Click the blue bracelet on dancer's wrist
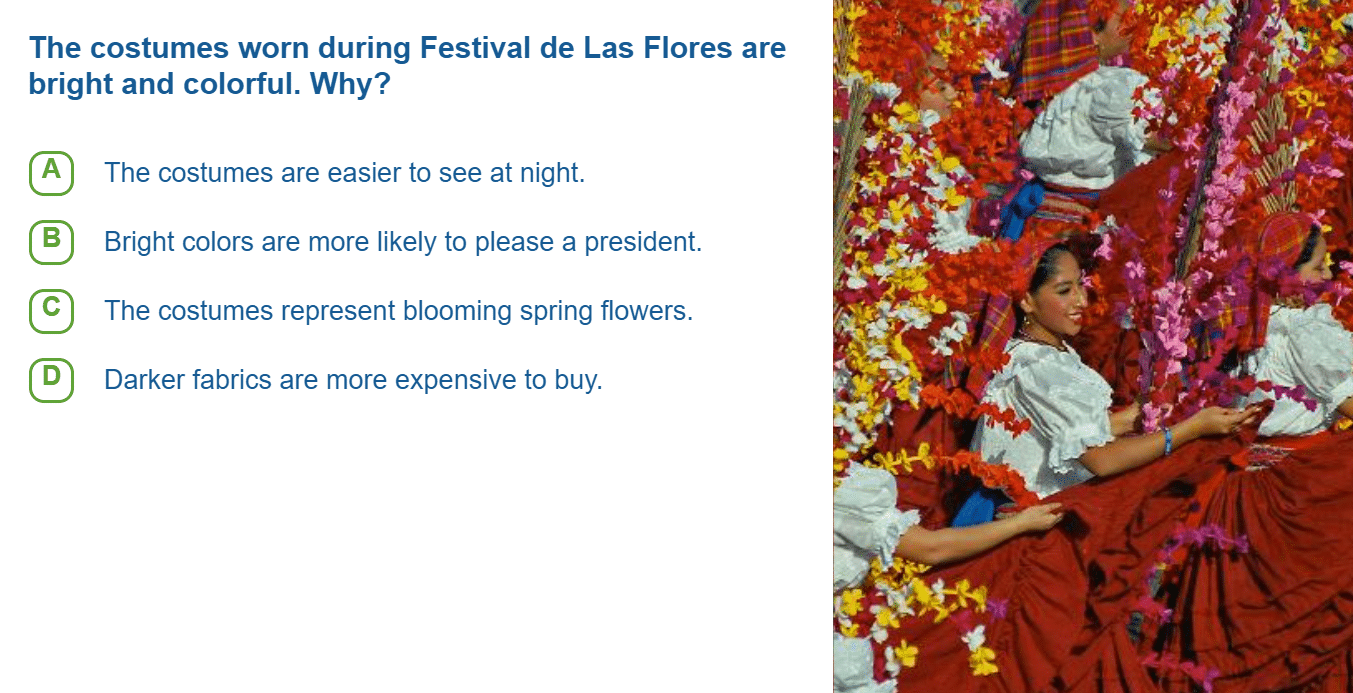 [x=1167, y=441]
